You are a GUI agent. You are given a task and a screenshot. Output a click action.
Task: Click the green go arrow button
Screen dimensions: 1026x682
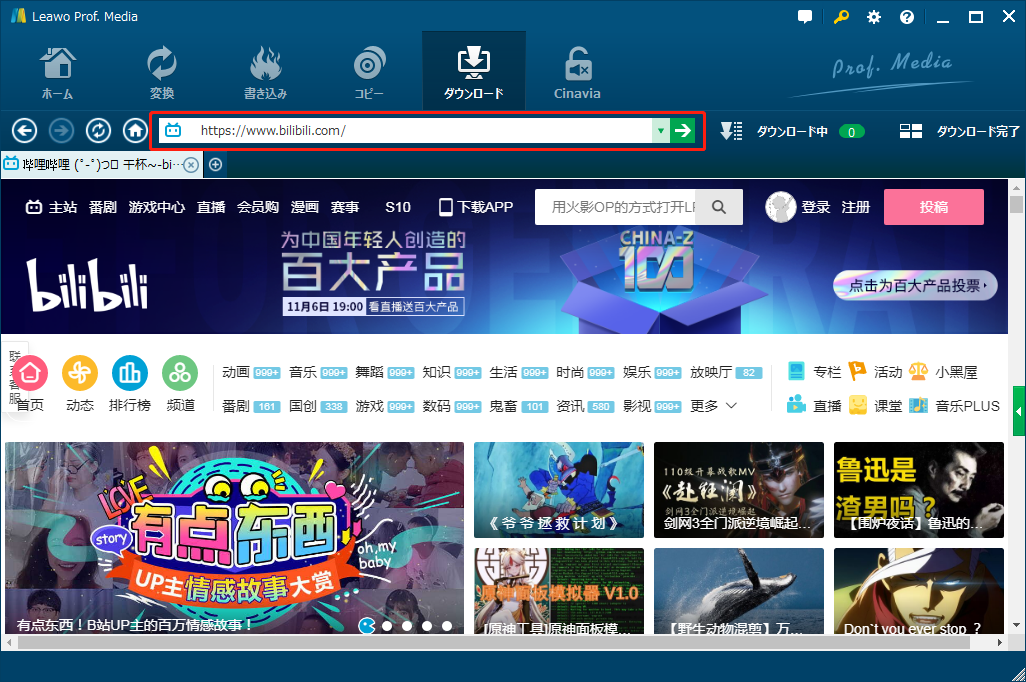point(682,131)
